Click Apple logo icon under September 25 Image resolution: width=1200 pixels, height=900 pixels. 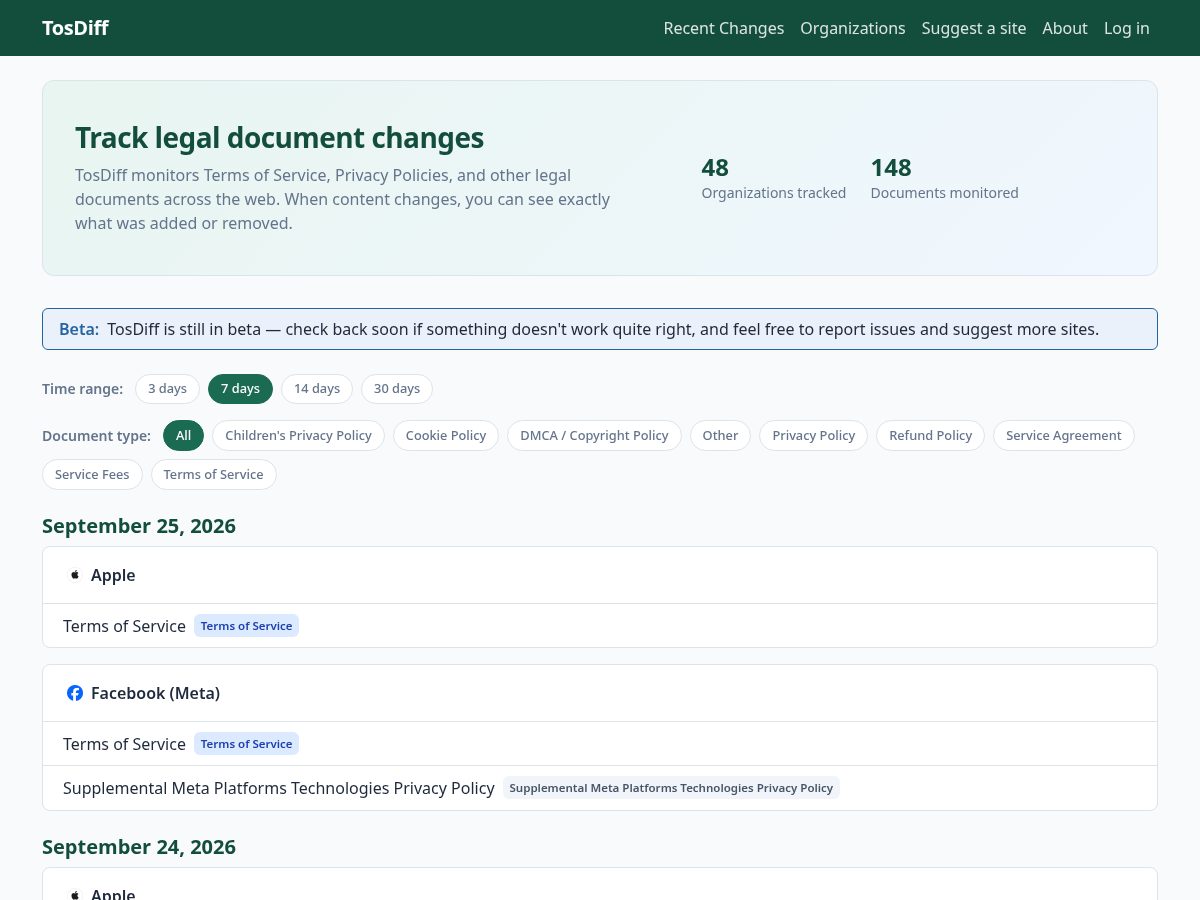(75, 575)
